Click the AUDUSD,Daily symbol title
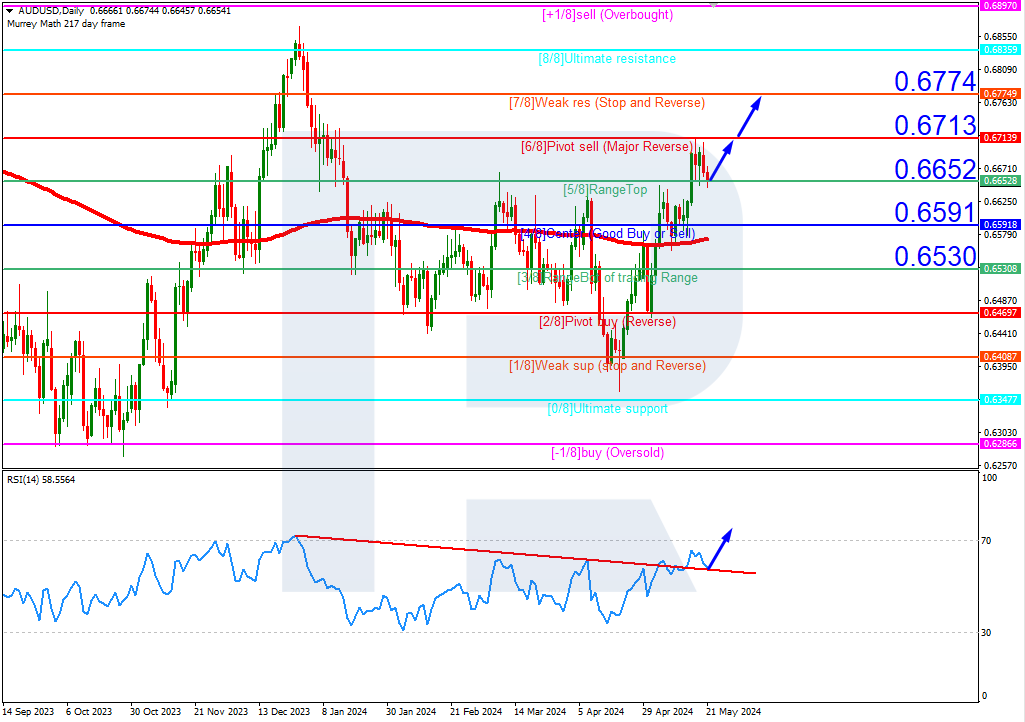 click(x=50, y=11)
